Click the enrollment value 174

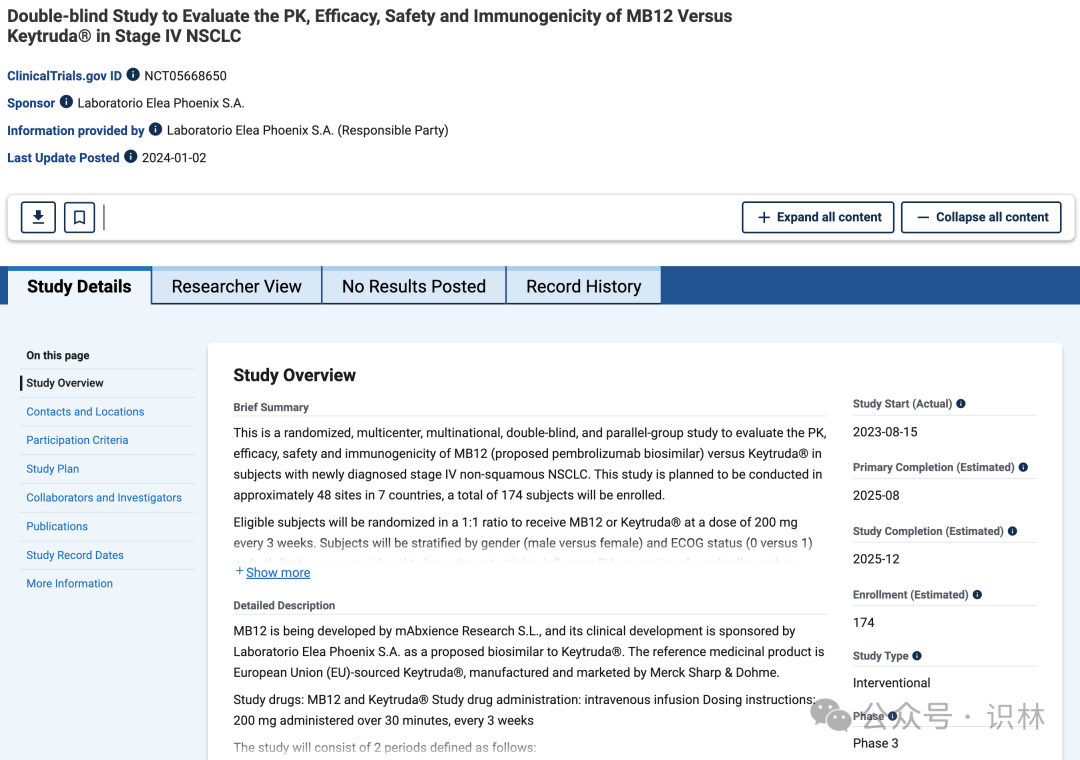point(864,622)
